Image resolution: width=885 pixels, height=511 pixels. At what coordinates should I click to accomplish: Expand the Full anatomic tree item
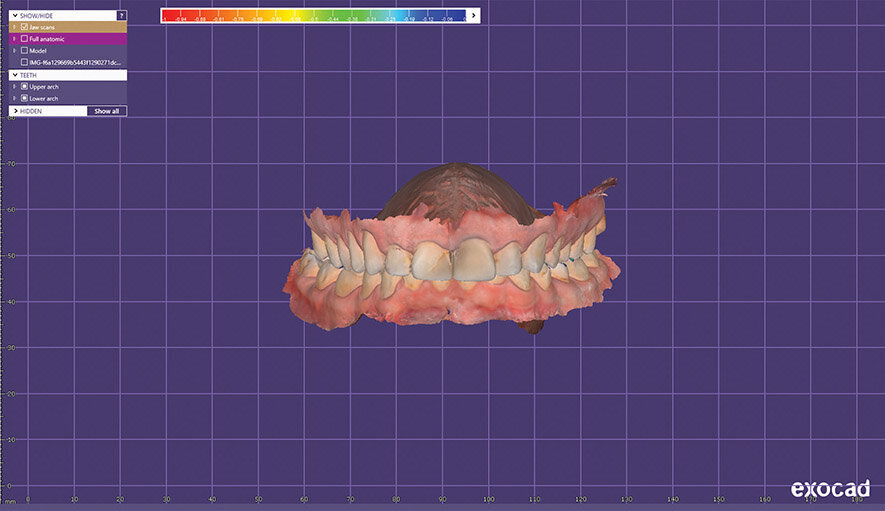point(14,39)
